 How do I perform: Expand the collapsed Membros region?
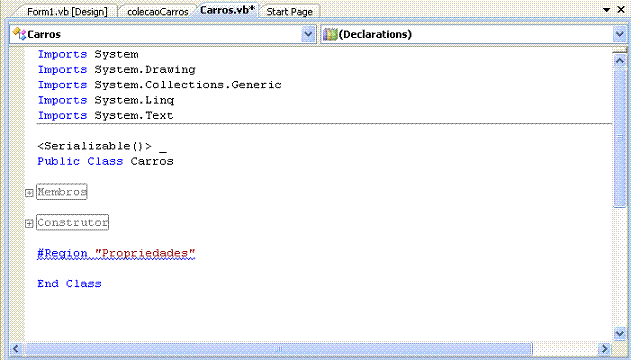tap(29, 193)
